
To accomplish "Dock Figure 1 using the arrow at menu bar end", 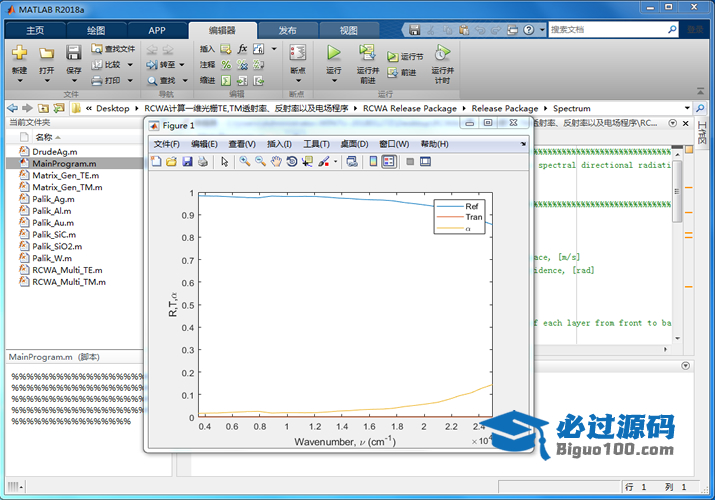I will (x=523, y=144).
